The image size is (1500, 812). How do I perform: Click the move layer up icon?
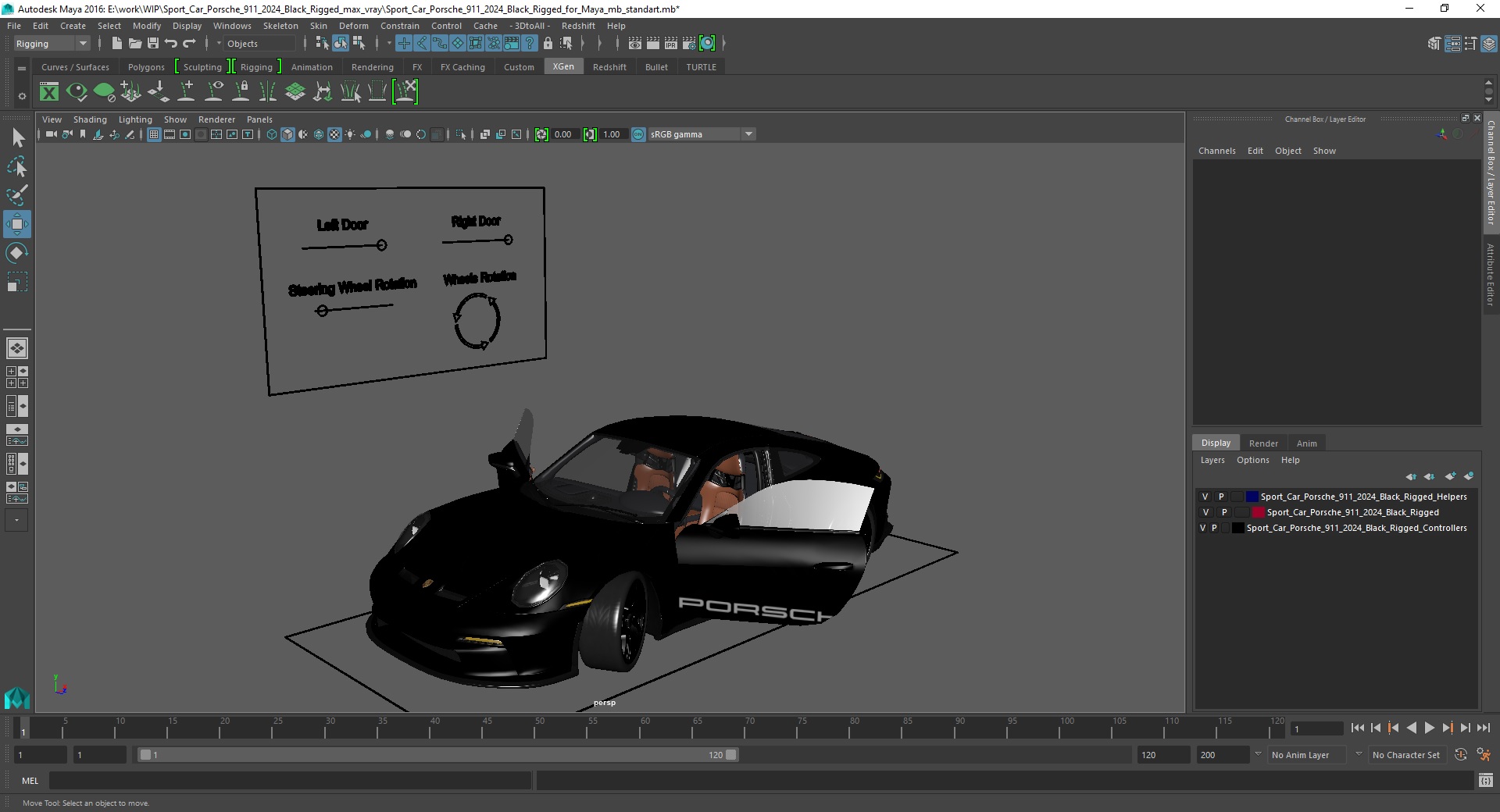tap(1411, 476)
